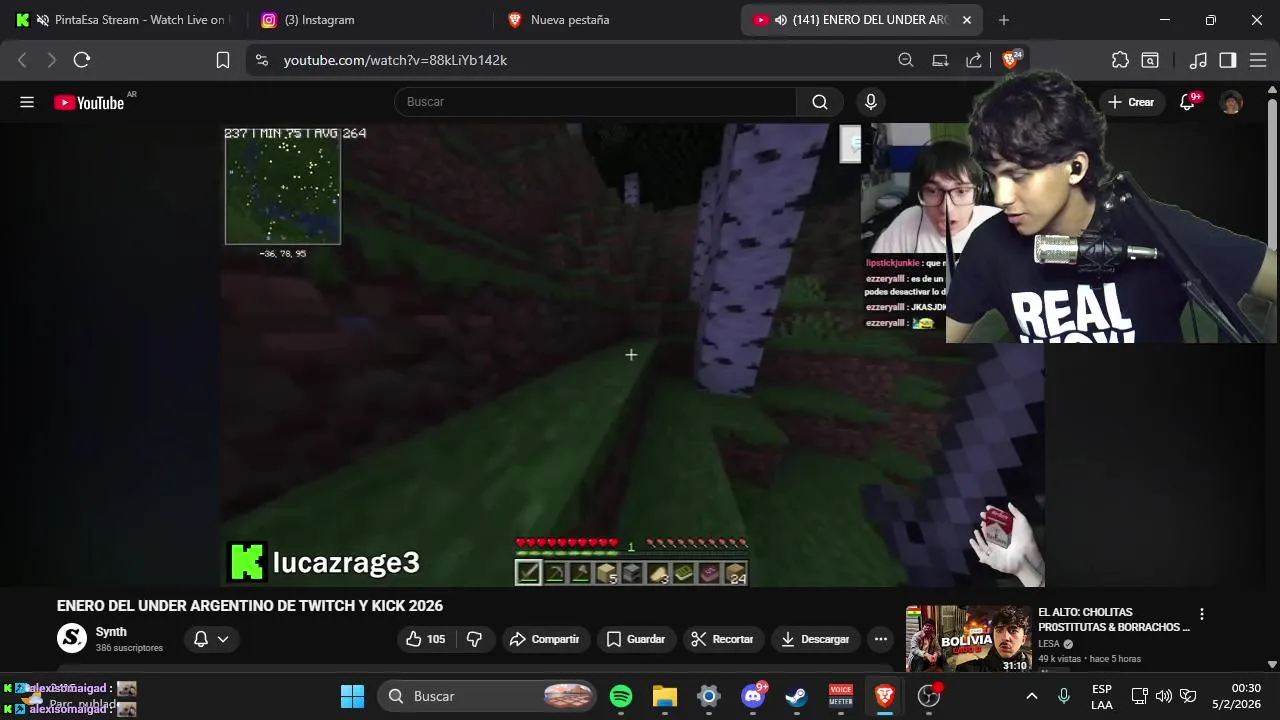Viewport: 1280px width, 720px height.
Task: Open the volume control in tray
Action: 1163,696
